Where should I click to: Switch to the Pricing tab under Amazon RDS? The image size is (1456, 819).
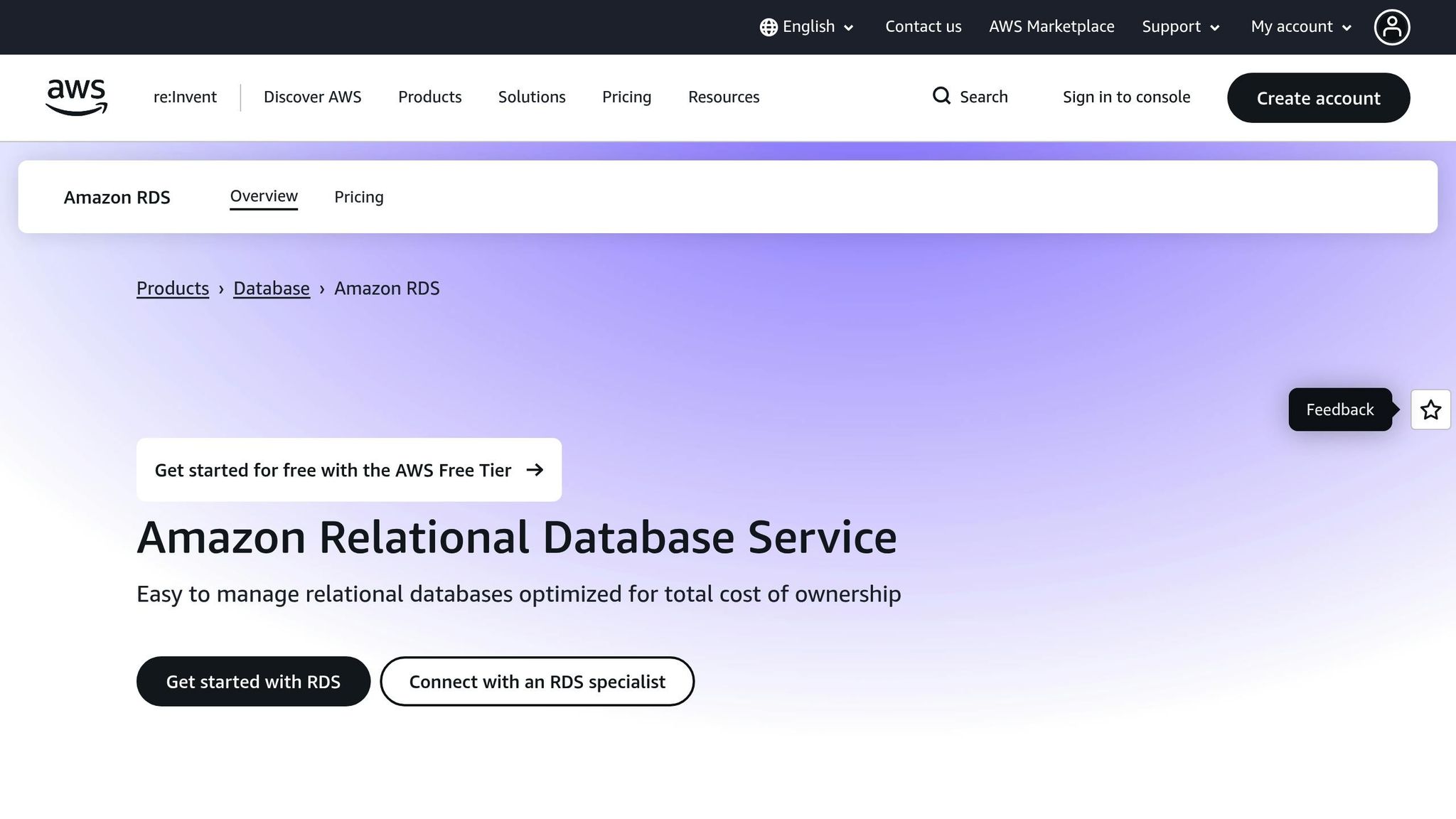358,197
